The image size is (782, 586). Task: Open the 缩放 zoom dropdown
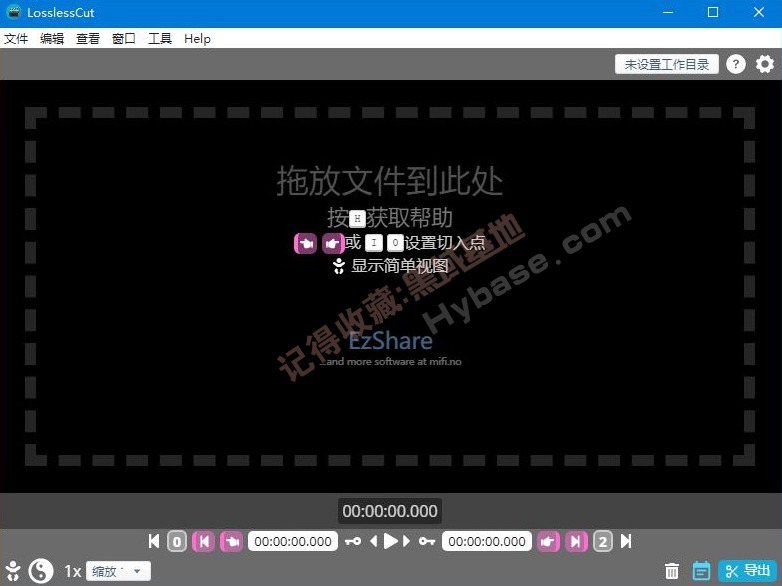point(118,571)
